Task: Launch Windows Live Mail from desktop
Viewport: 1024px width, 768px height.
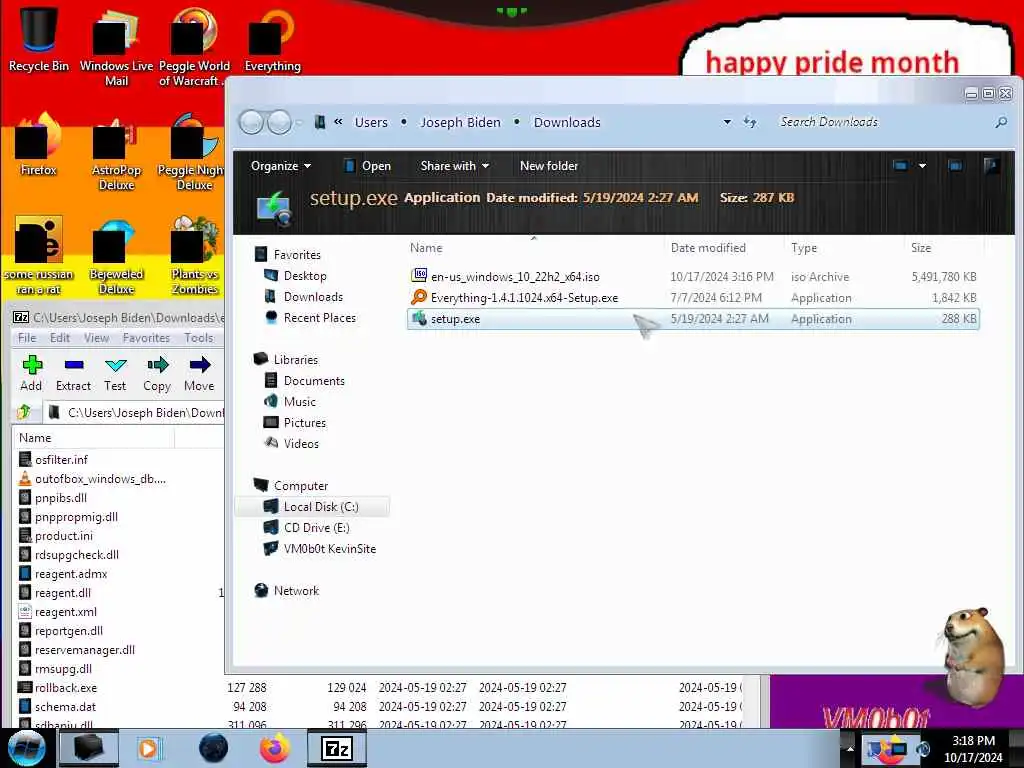Action: pyautogui.click(x=116, y=48)
